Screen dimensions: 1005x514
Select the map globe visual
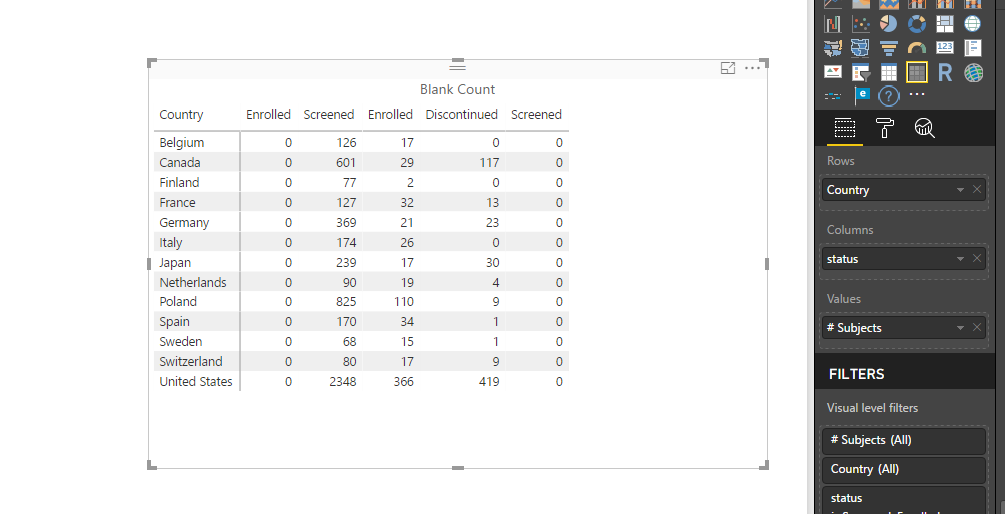click(973, 24)
